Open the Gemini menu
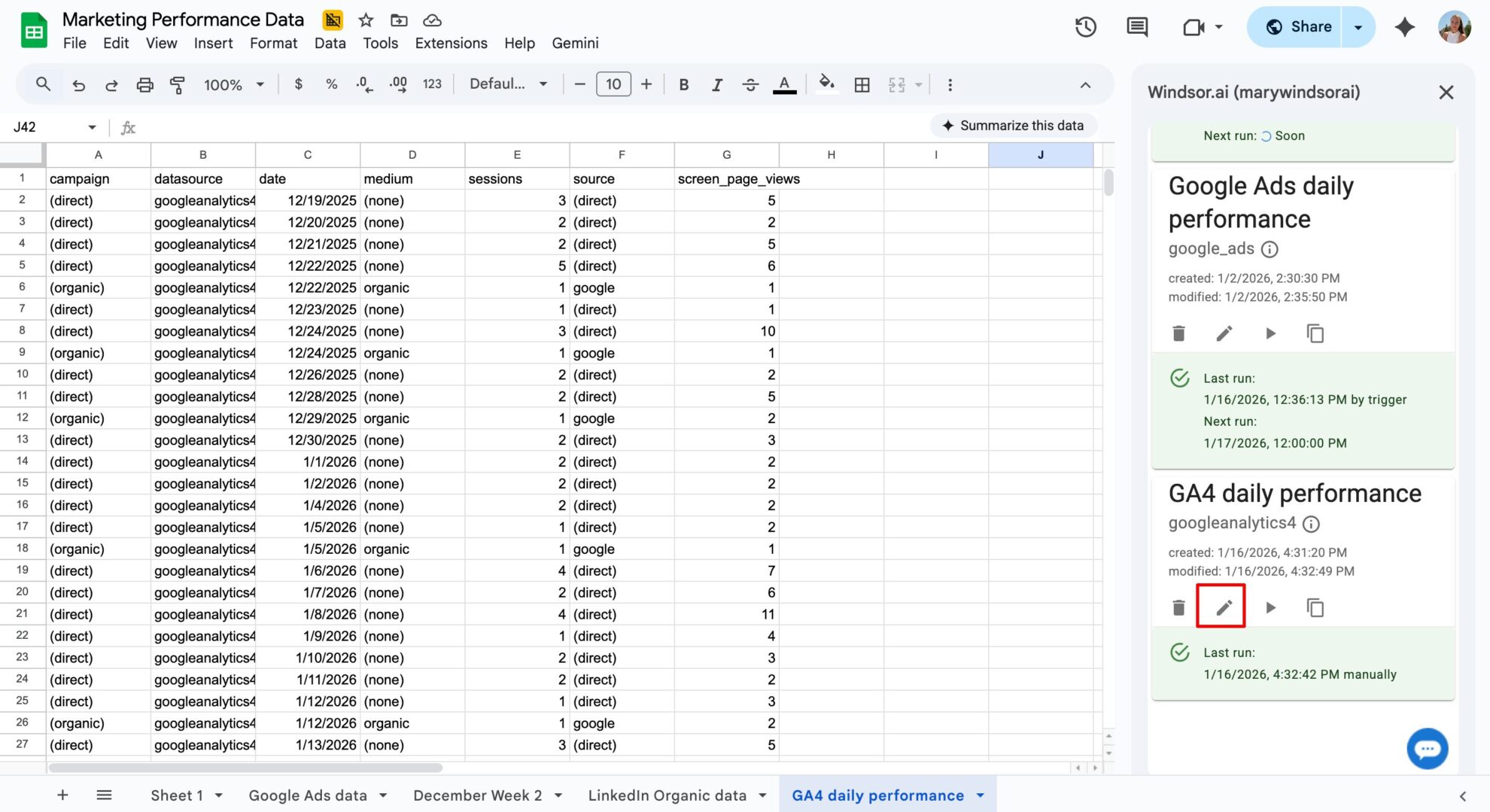The image size is (1490, 812). coord(575,44)
